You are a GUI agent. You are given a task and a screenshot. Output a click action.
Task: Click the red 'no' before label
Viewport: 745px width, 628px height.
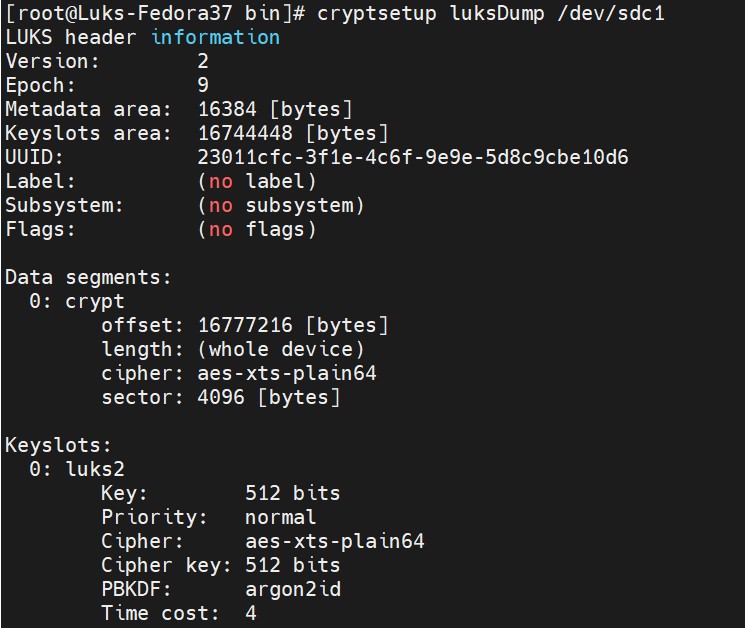tap(221, 181)
